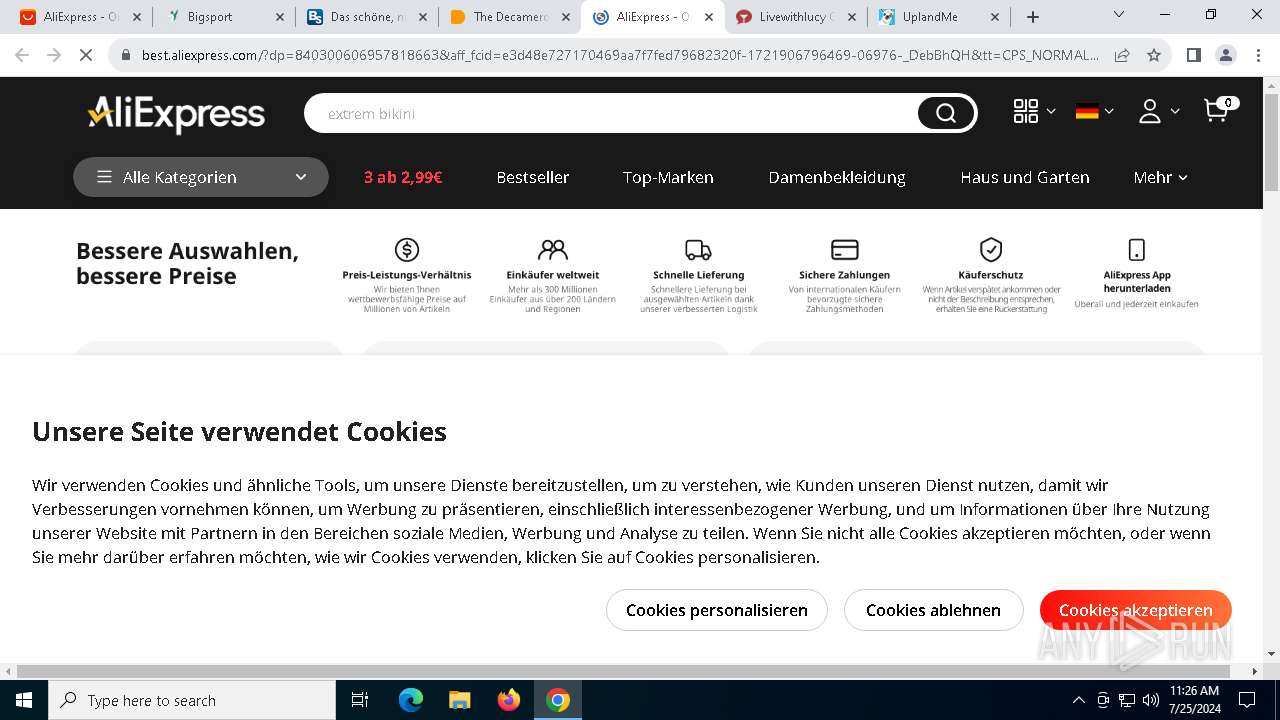Viewport: 1280px width, 720px height.
Task: Click the page vertical scrollbar
Action: pos(1271,370)
